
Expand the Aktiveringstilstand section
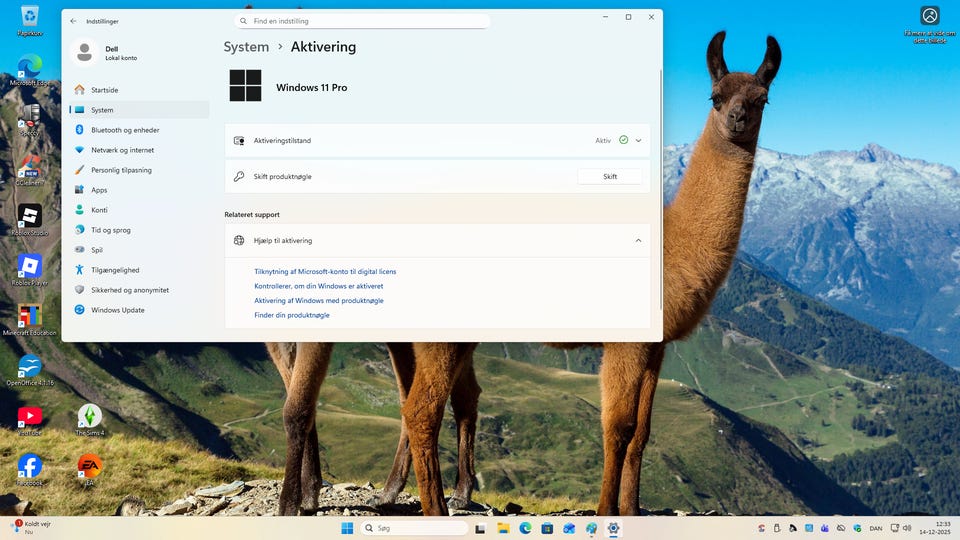(638, 141)
